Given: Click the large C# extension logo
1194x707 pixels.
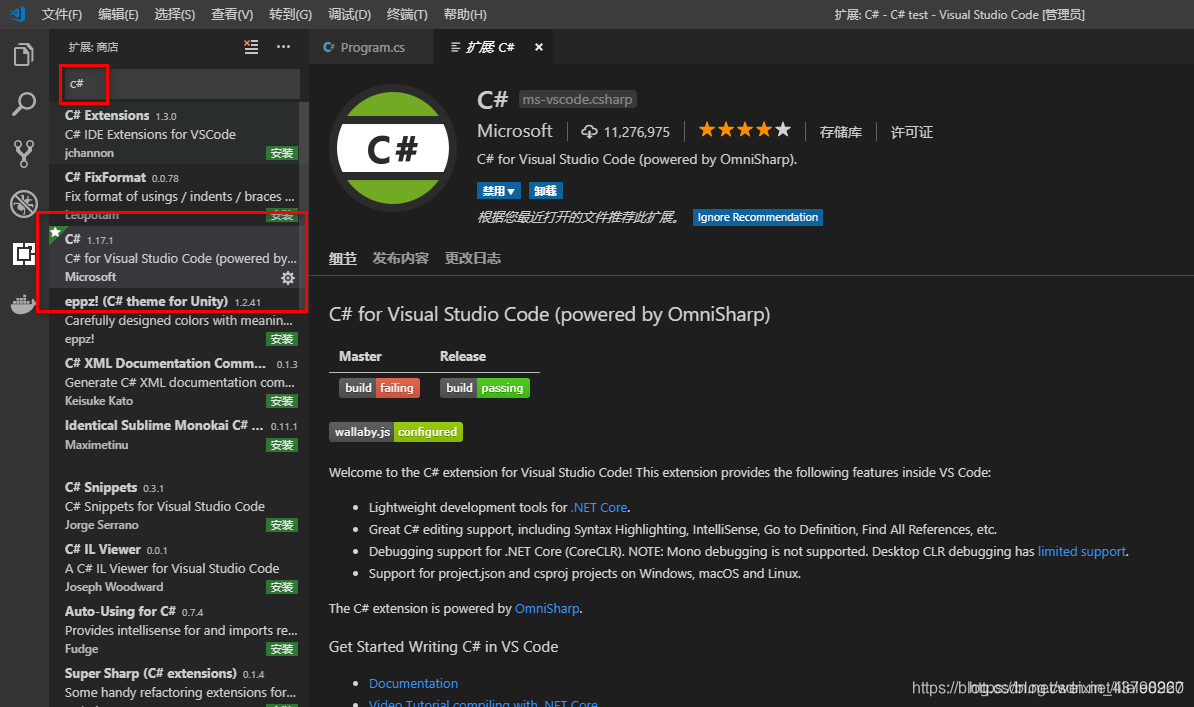Looking at the screenshot, I should coord(393,148).
